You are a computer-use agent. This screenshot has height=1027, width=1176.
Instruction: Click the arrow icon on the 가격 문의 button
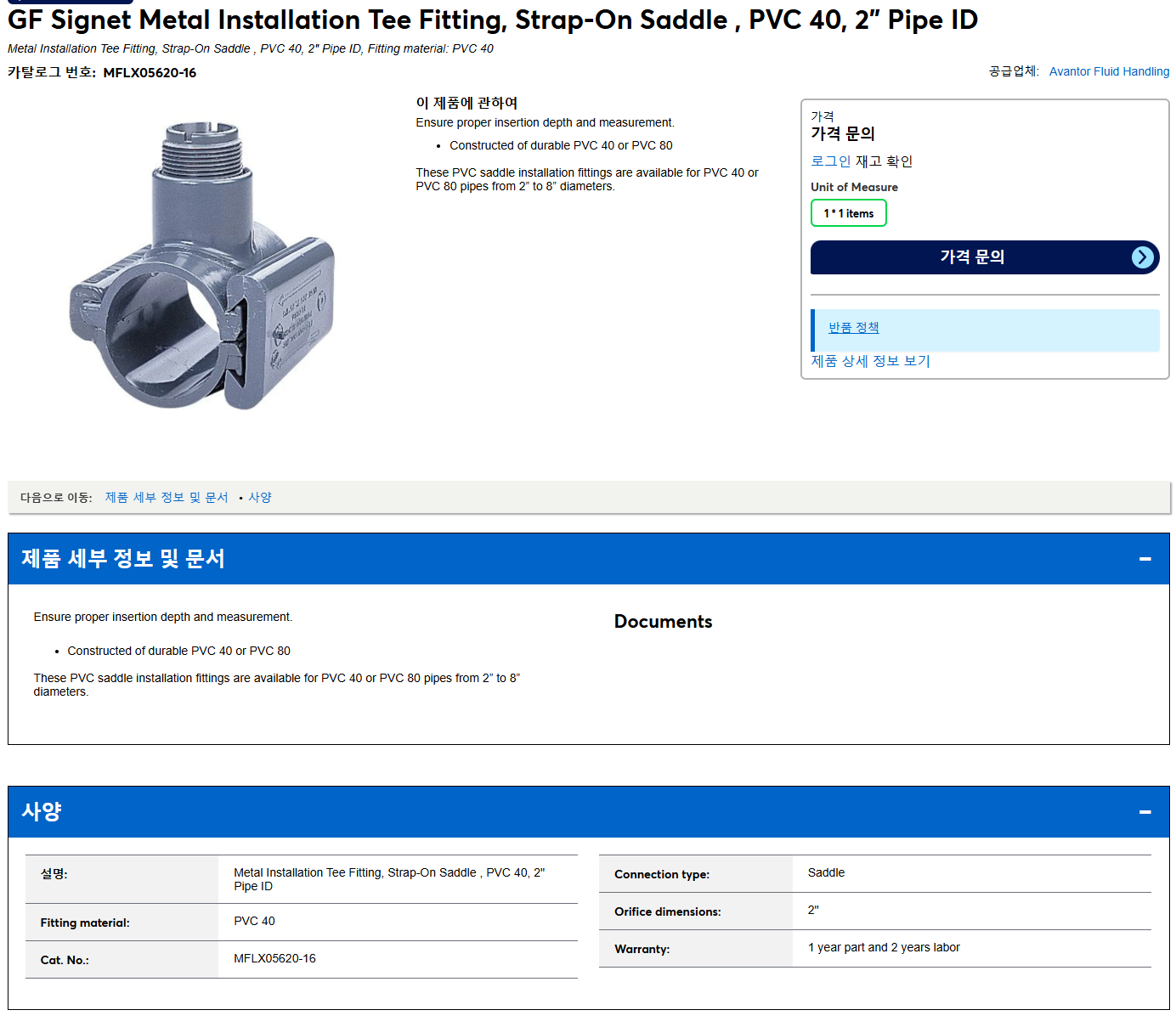pyautogui.click(x=1143, y=257)
